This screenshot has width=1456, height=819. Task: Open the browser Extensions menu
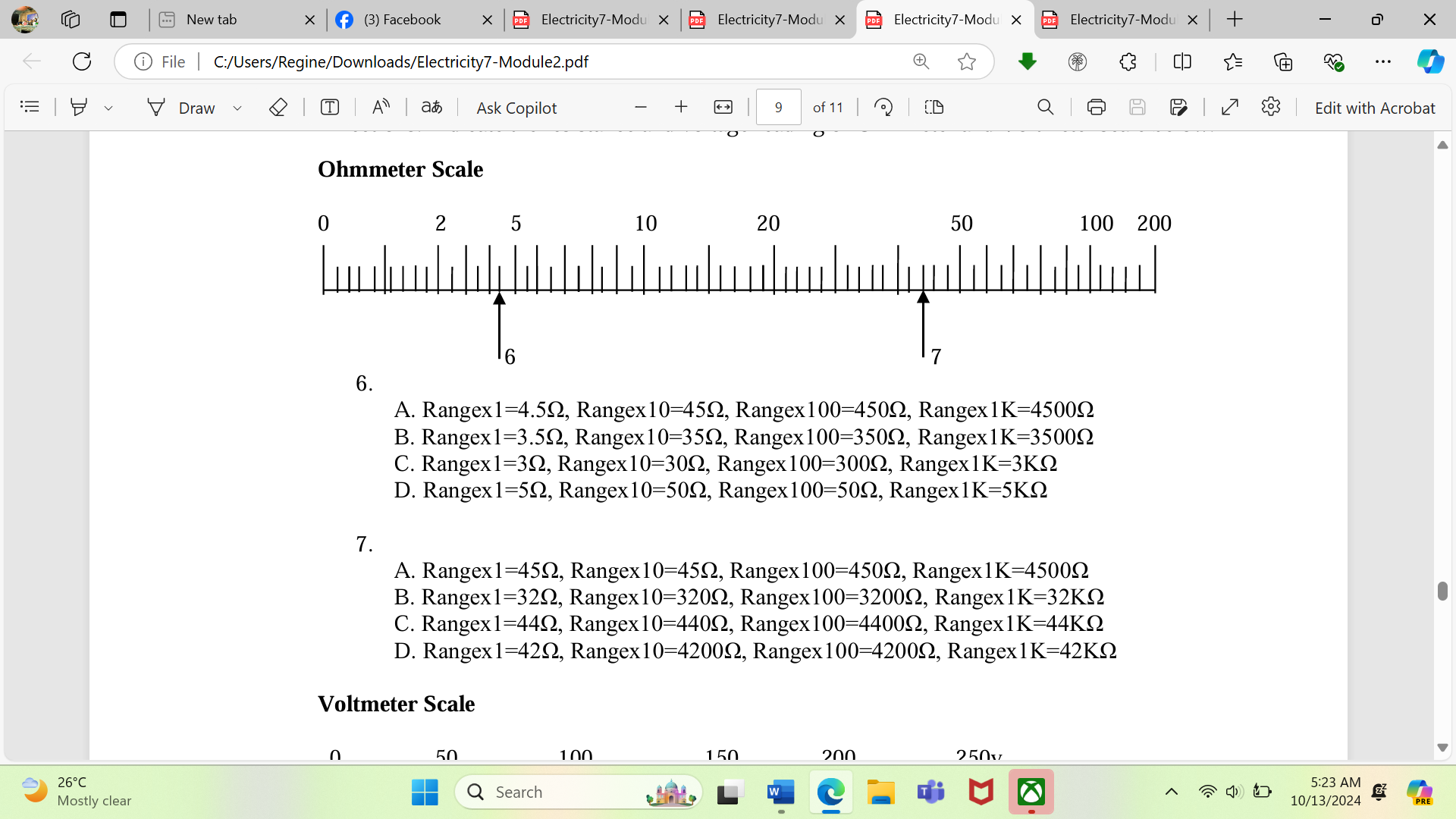(x=1128, y=61)
